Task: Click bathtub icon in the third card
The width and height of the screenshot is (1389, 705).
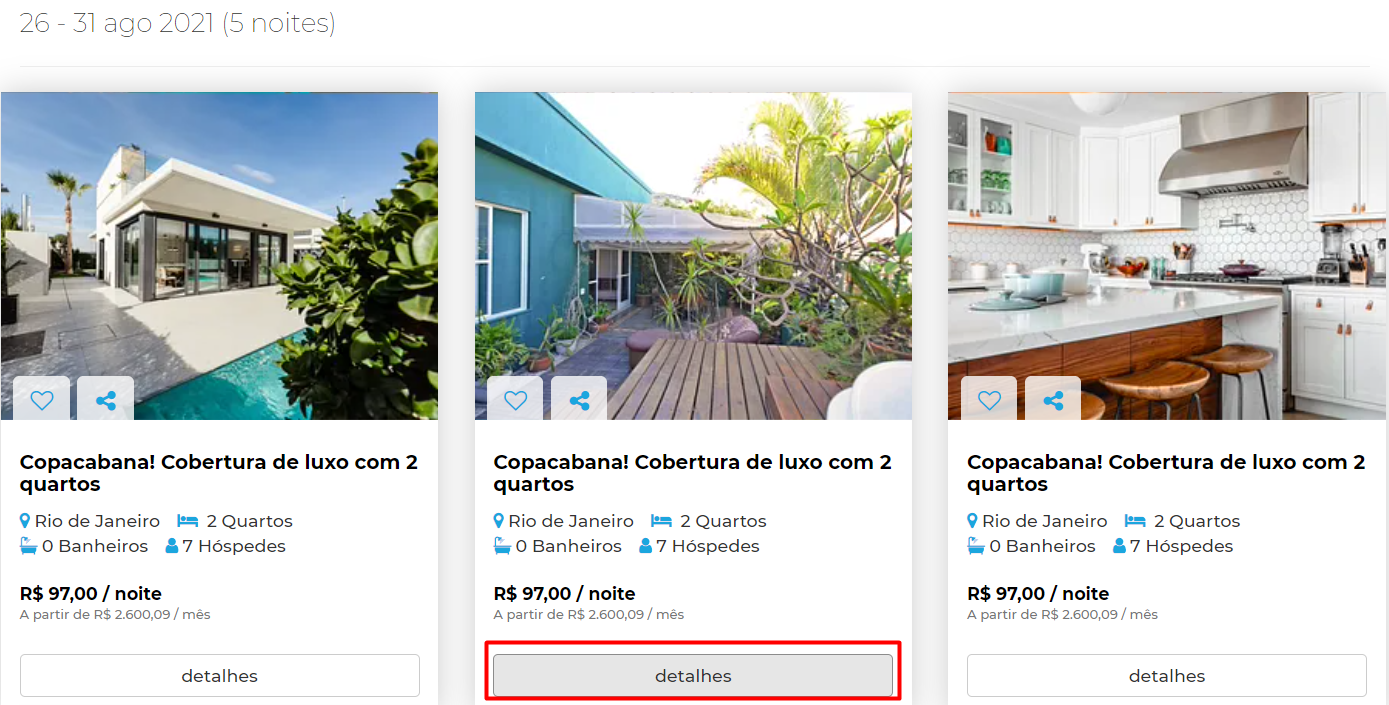Action: (x=976, y=546)
